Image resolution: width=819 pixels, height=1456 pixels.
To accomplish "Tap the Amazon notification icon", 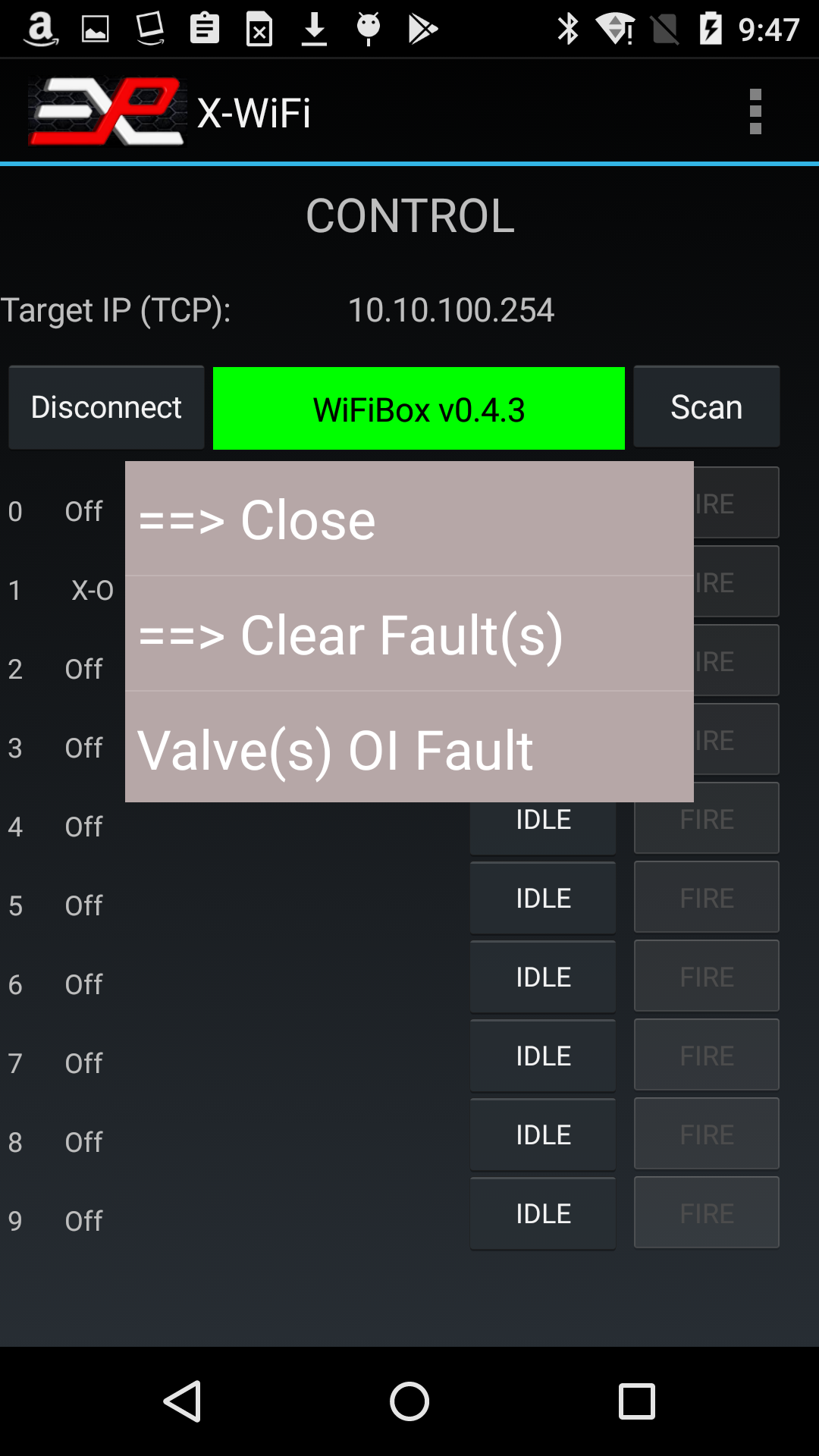I will [x=41, y=30].
